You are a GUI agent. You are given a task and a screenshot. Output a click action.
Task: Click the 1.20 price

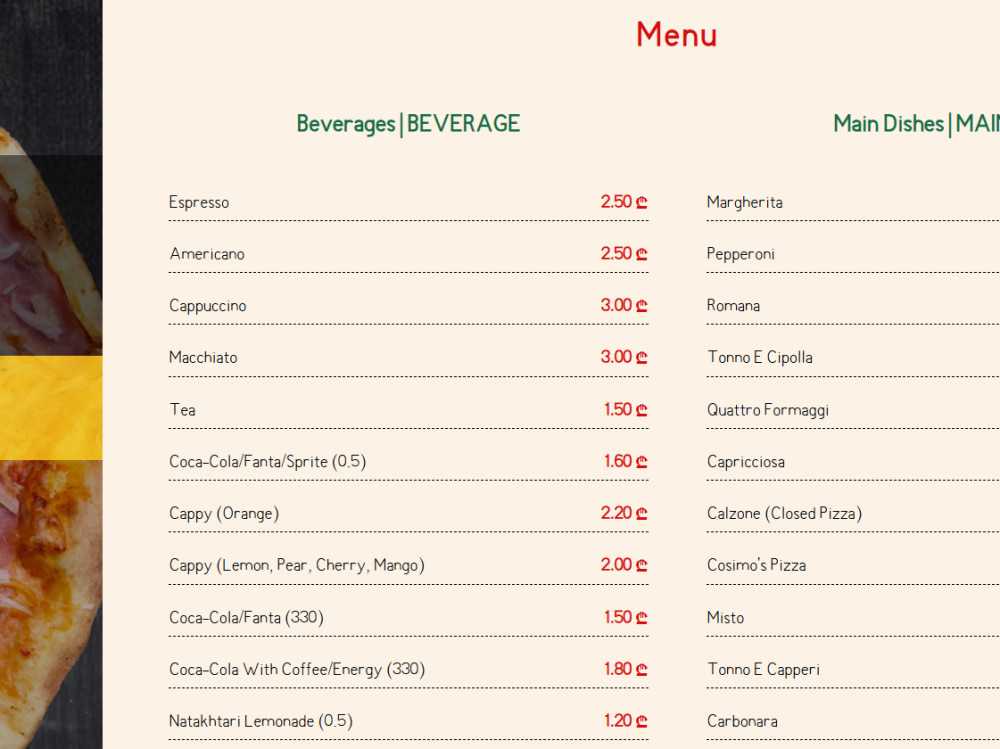[x=626, y=720]
